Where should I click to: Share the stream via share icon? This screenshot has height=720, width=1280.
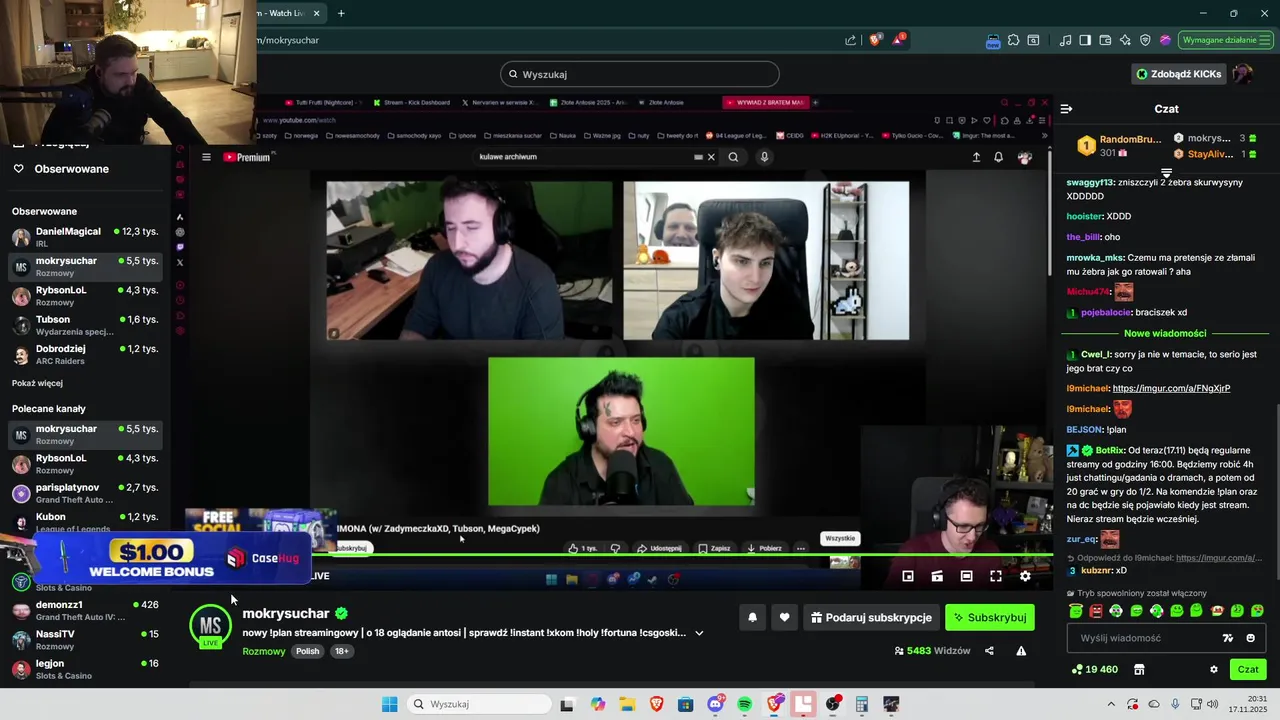click(989, 651)
